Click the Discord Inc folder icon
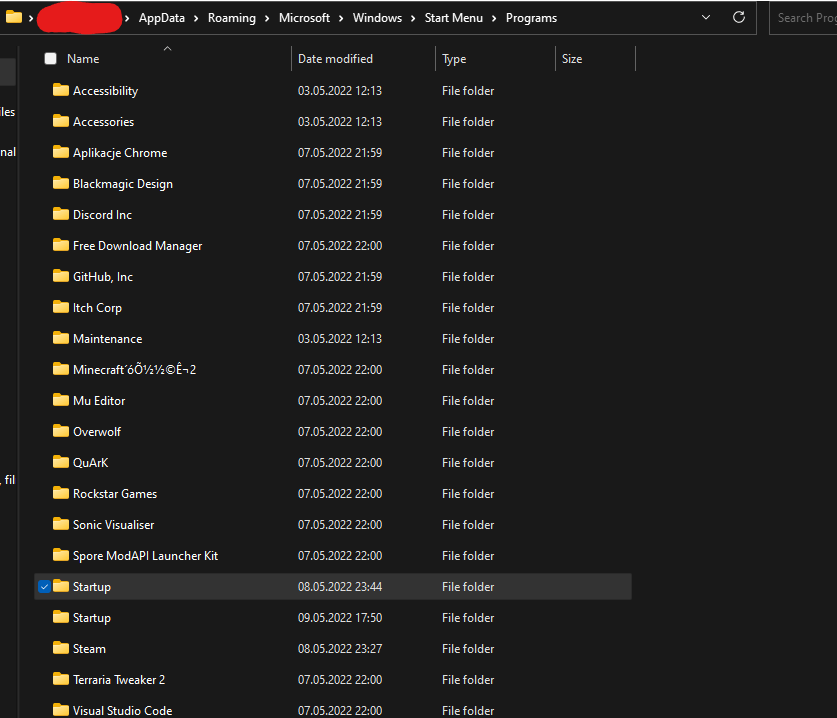The image size is (837, 718). (61, 214)
